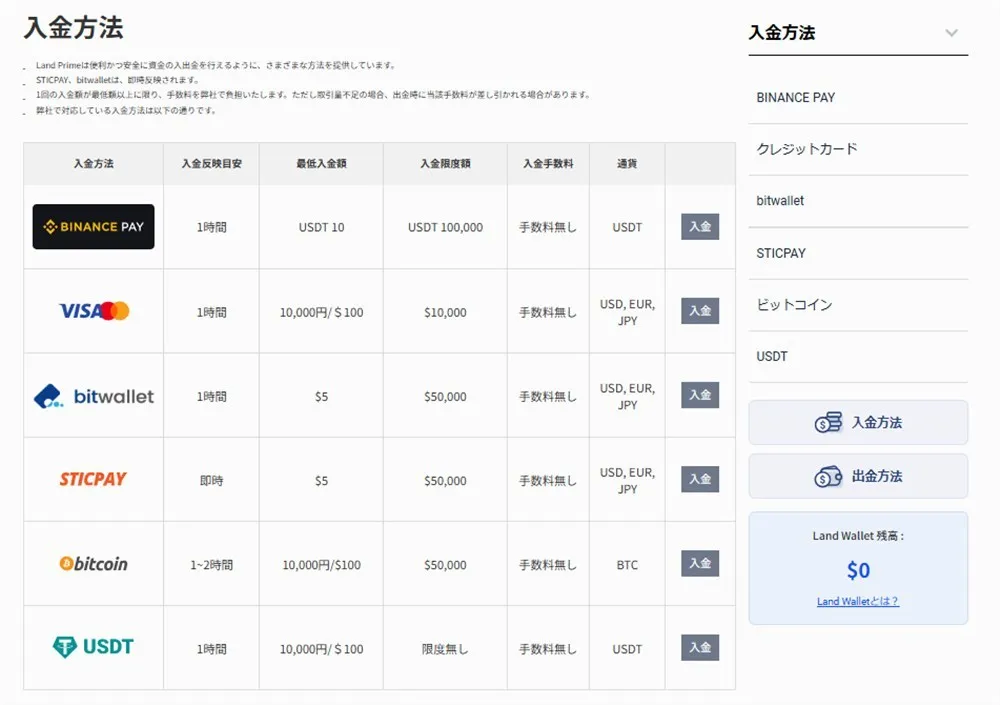Click the Land Wallet 残高 label

click(858, 536)
